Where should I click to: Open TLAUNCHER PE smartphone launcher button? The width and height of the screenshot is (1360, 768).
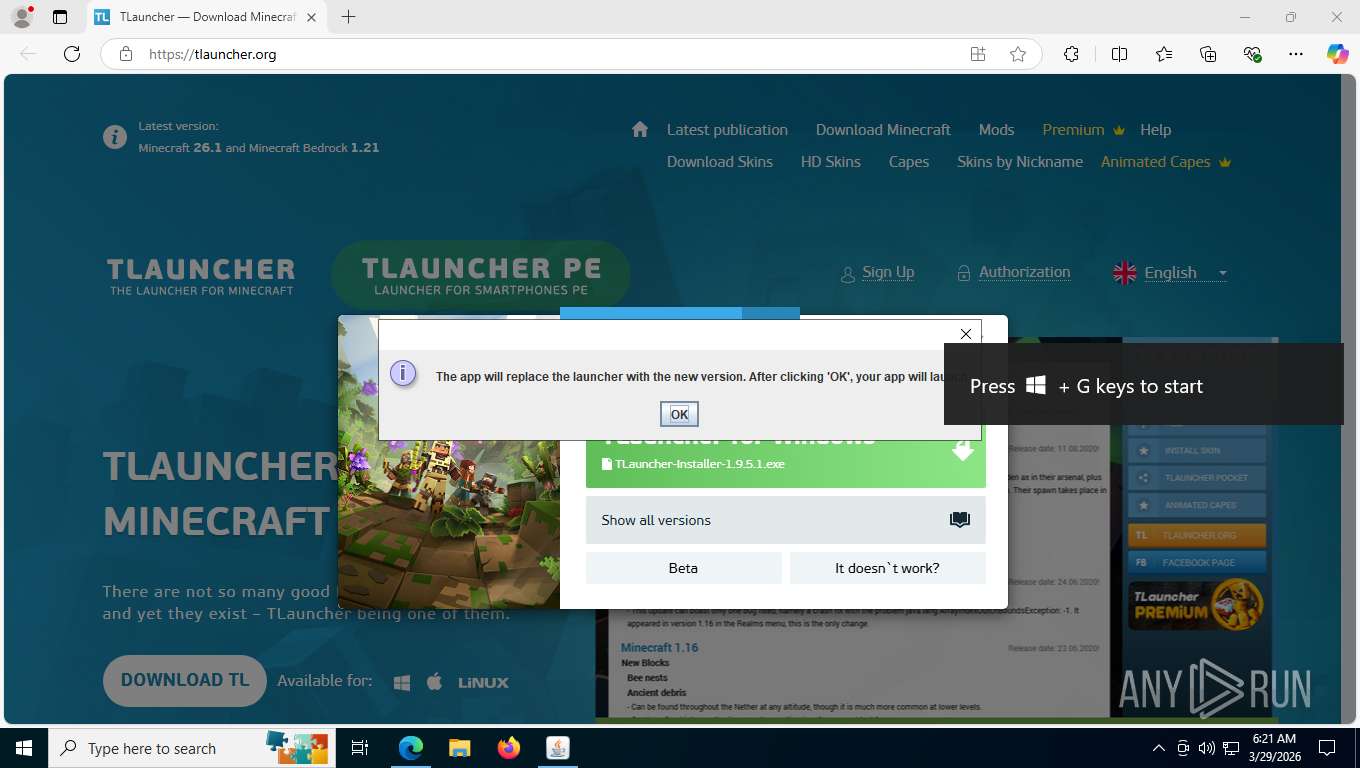[x=481, y=276]
